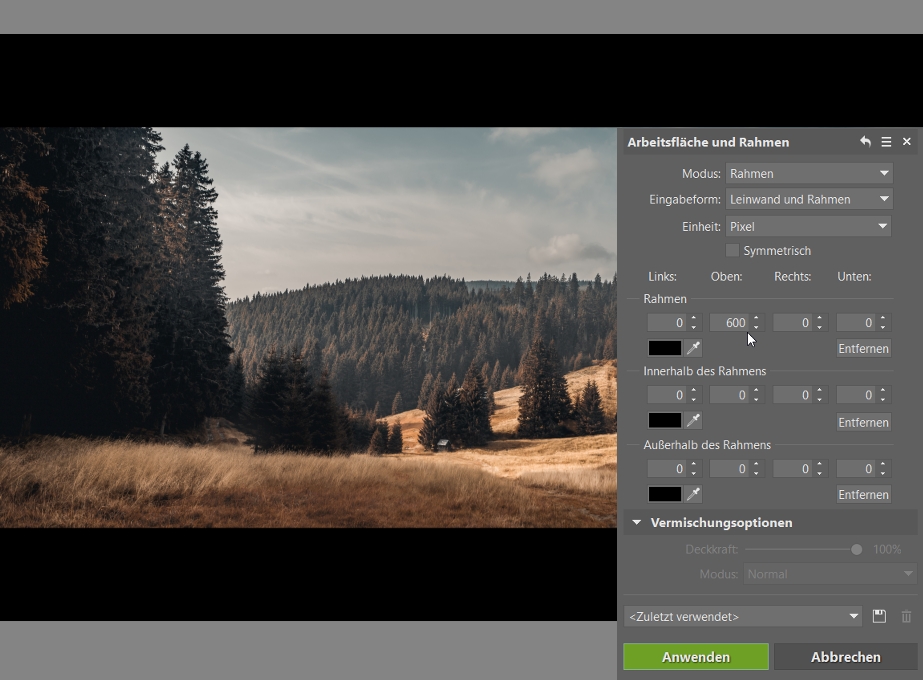Use eyedropper for Außerhalb des Rahmens
The image size is (923, 680).
(693, 494)
